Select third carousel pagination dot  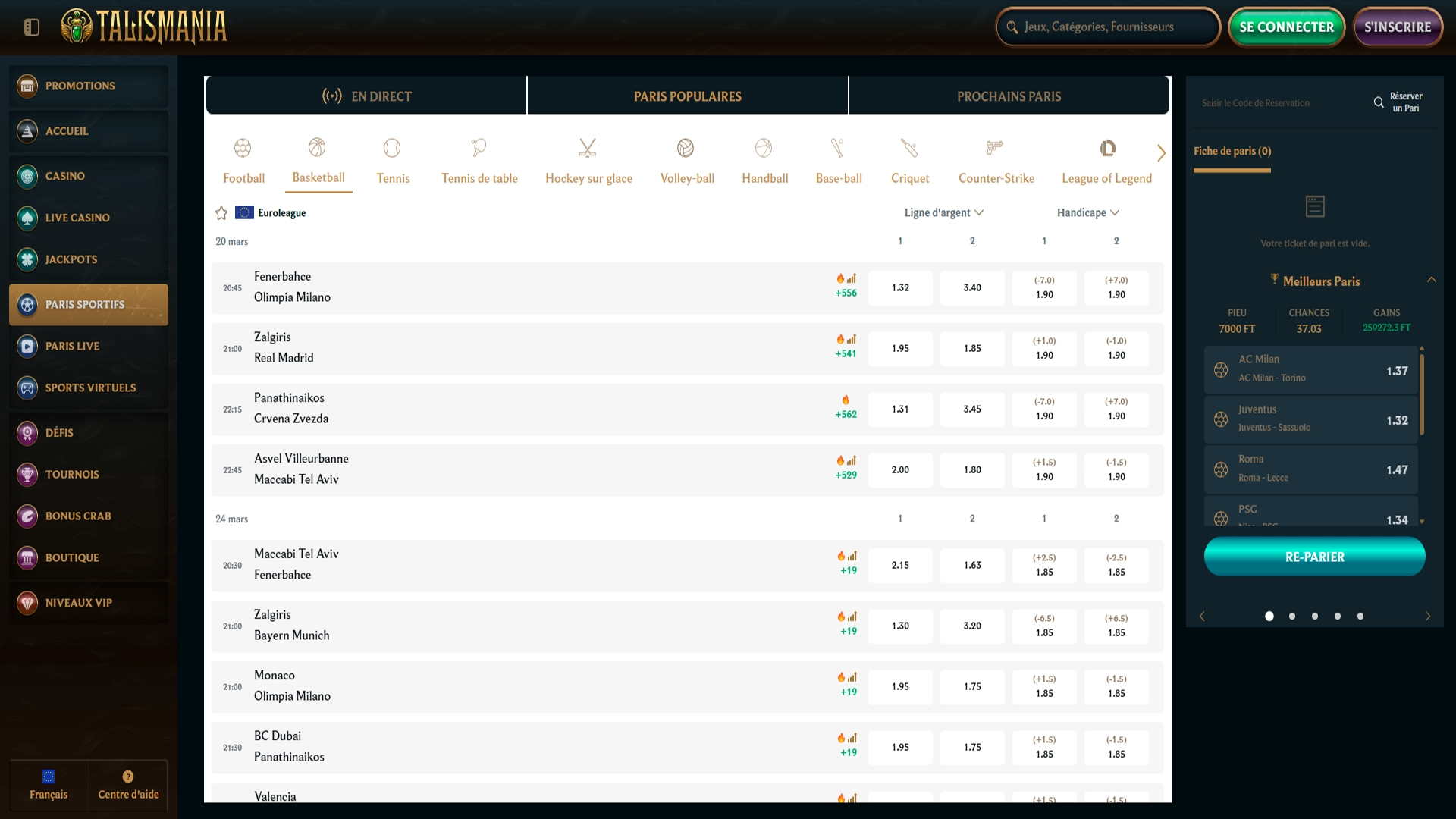click(1315, 617)
